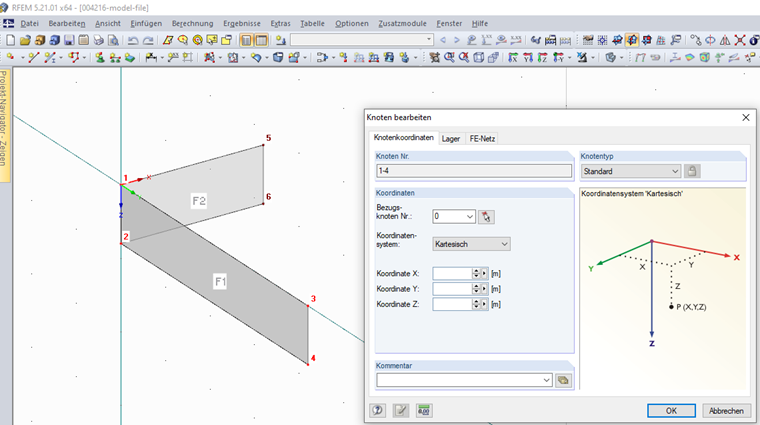
Task: Open the Bezugsknoten Nr. dropdown
Action: coord(470,217)
